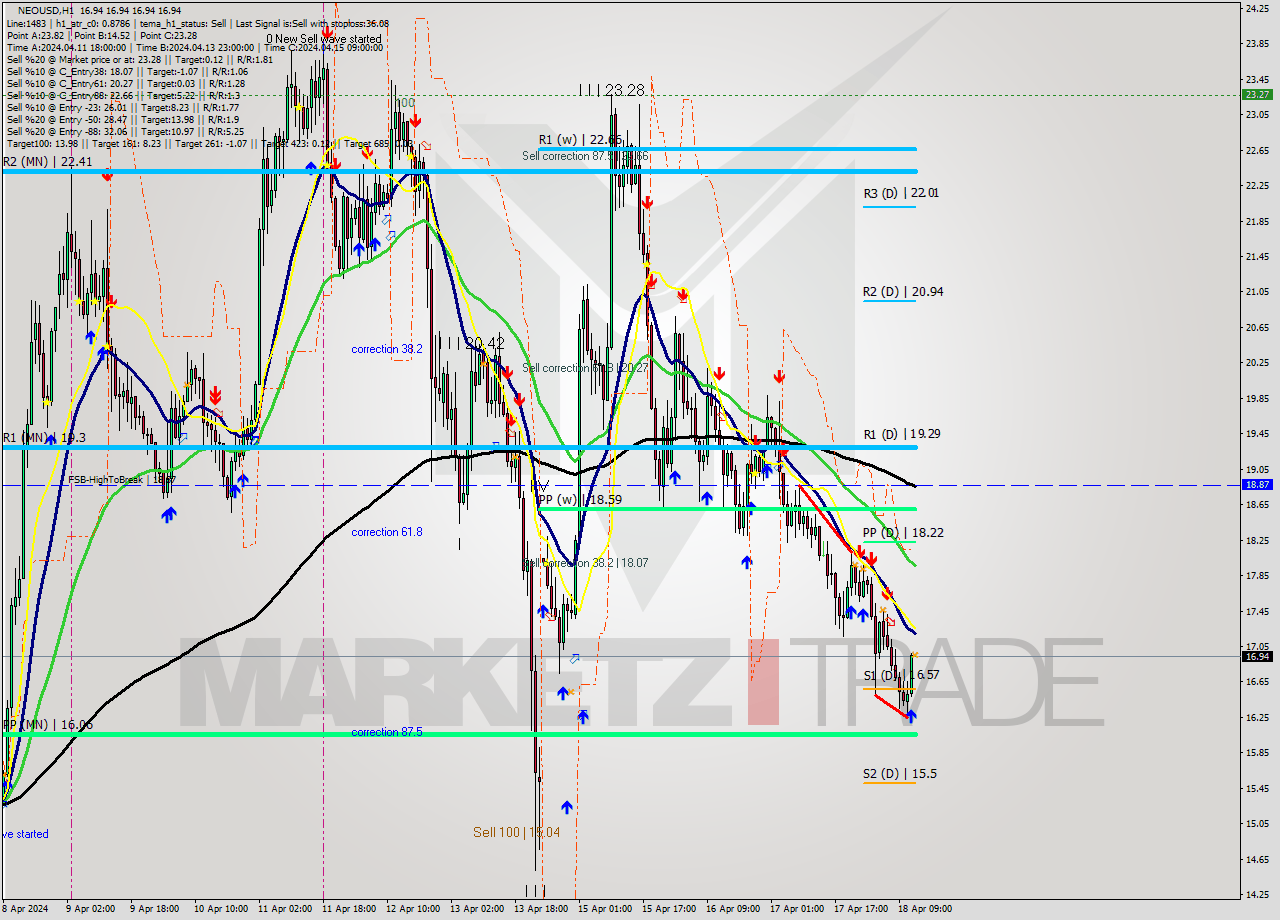
Task: Click the '8 Apr 2024' date label
Action: (x=25, y=909)
